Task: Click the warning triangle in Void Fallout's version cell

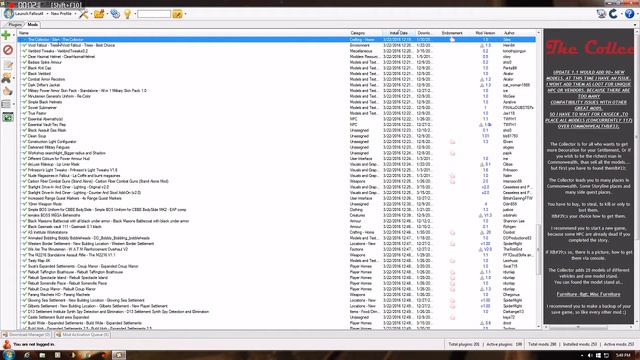Action: [482, 45]
